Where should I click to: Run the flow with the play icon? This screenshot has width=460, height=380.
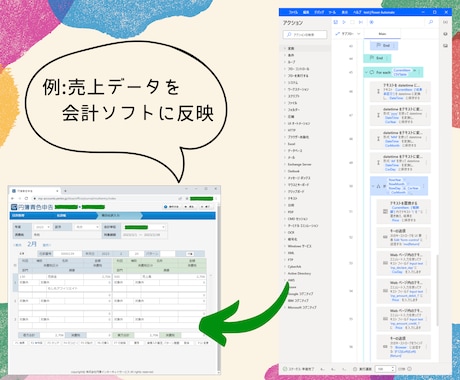tap(344, 22)
